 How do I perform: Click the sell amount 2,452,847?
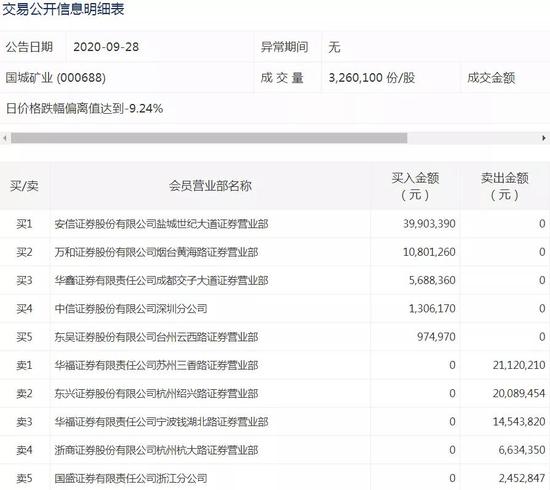[x=522, y=478]
